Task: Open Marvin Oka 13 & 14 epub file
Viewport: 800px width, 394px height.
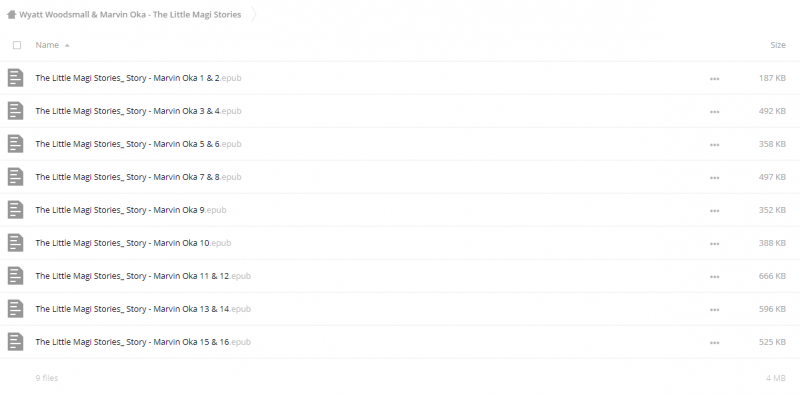Action: (x=143, y=309)
